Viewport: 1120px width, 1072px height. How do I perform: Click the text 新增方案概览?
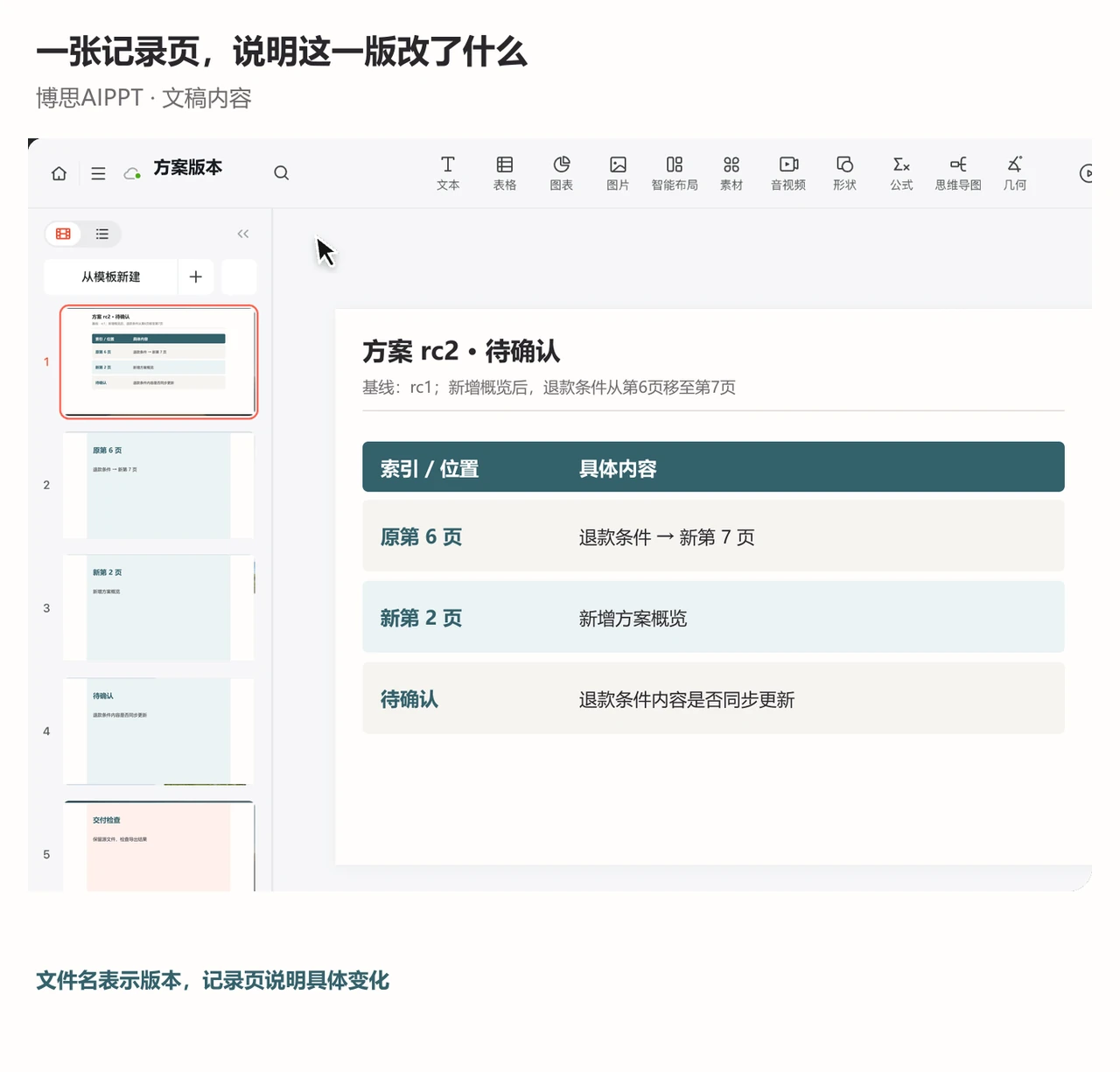(633, 619)
